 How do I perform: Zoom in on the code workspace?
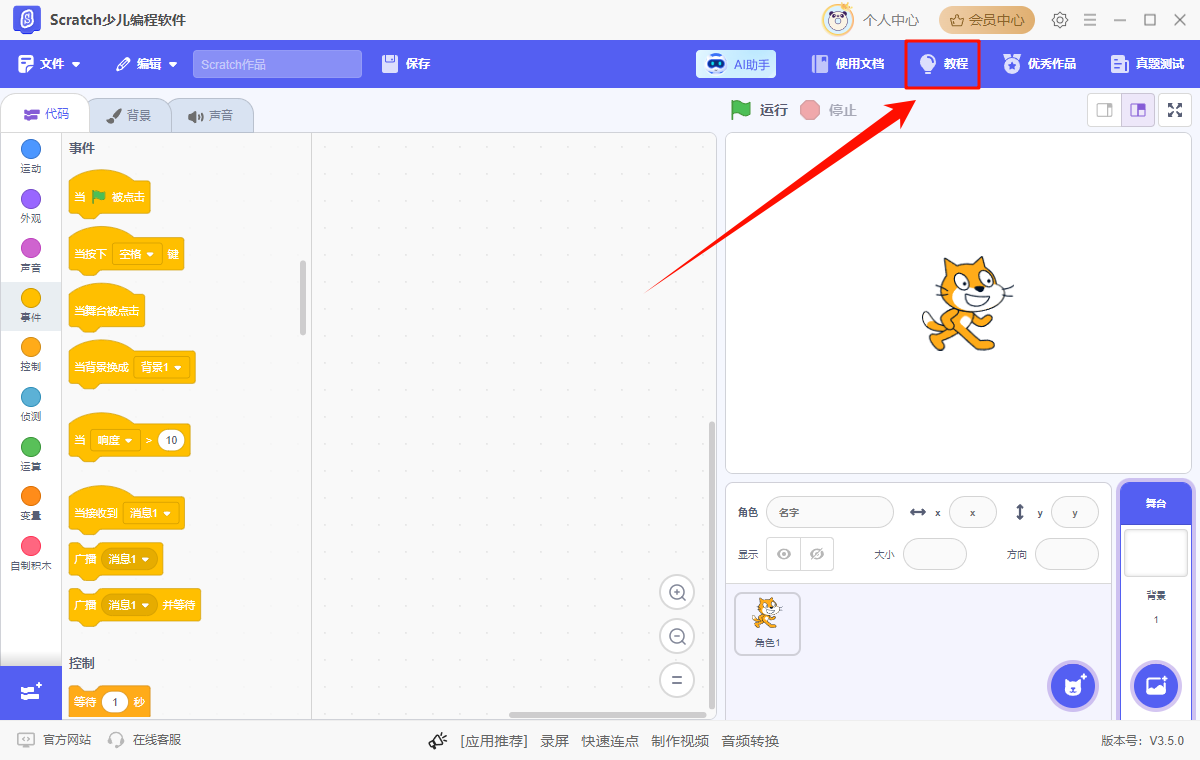click(677, 592)
